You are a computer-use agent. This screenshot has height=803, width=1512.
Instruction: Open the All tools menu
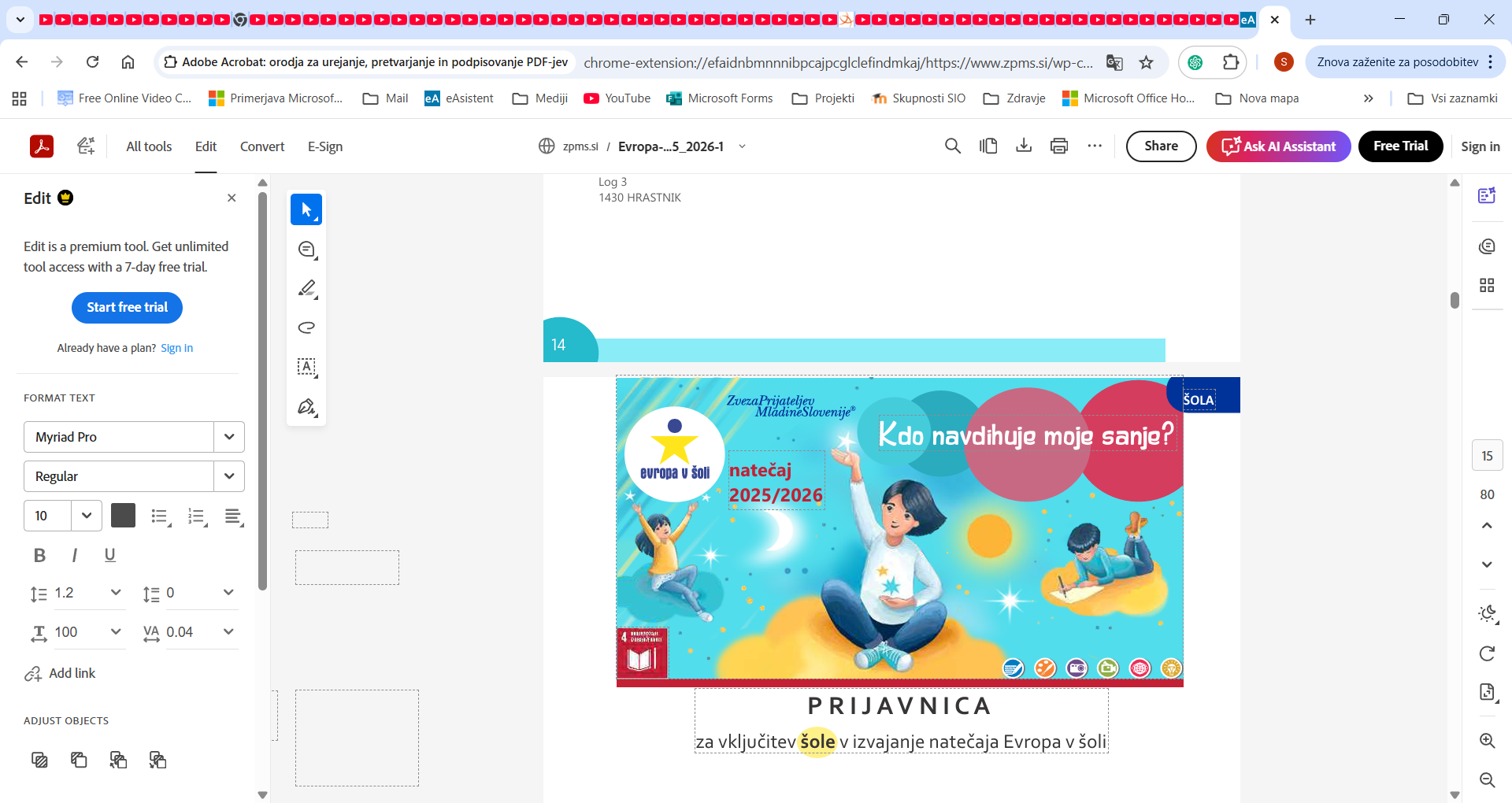[149, 146]
